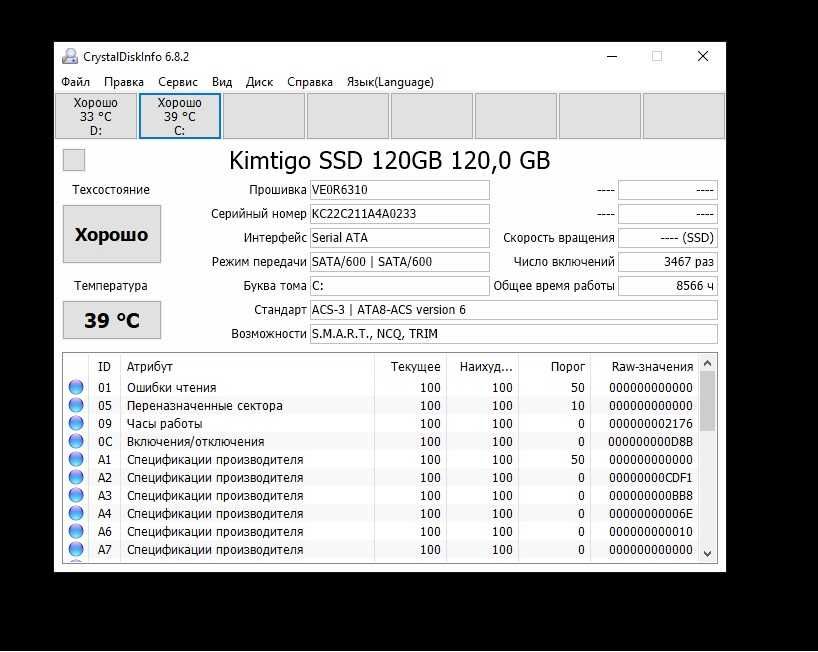Click the Raw-значения column header
818x652 pixels.
point(645,367)
